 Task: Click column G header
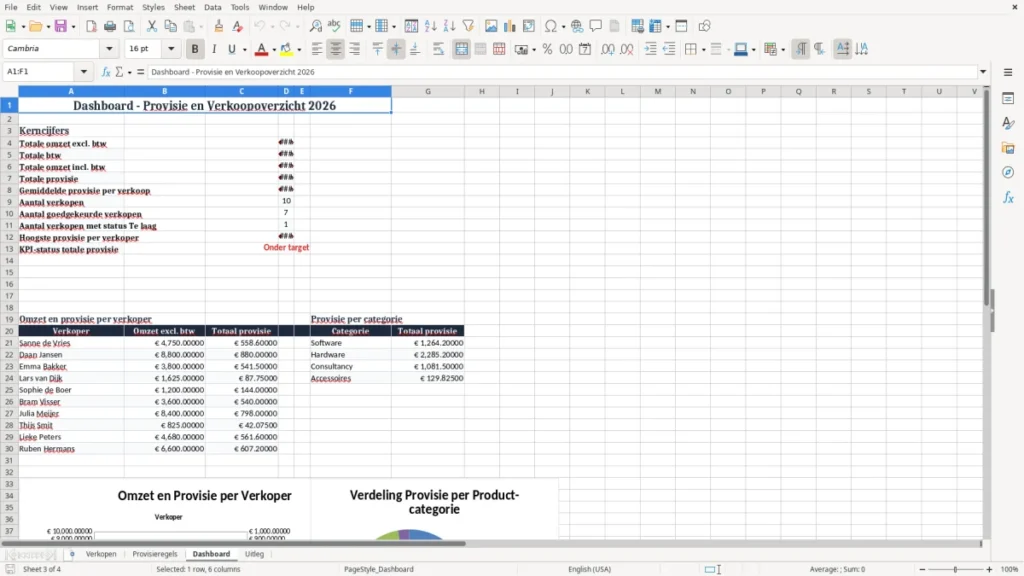(x=428, y=91)
